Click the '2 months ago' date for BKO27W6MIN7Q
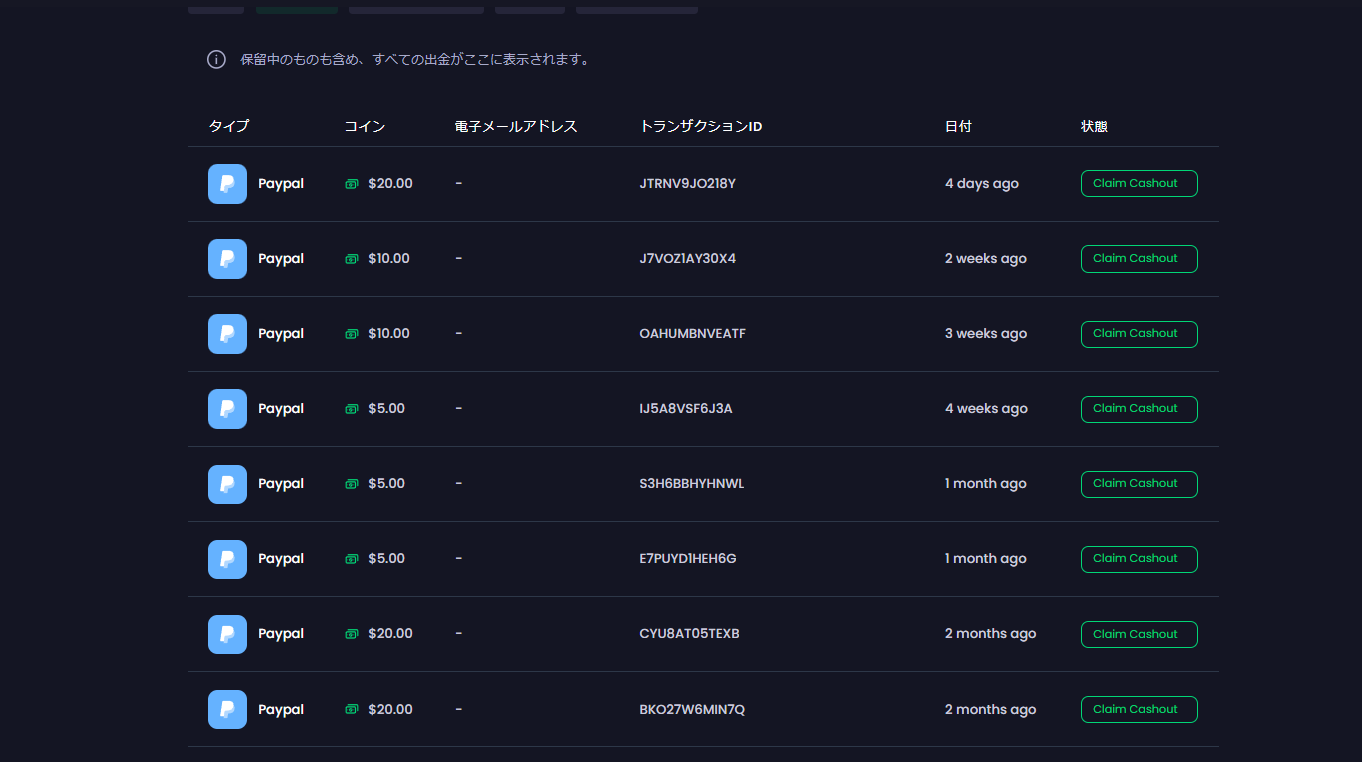This screenshot has width=1362, height=762. point(990,709)
